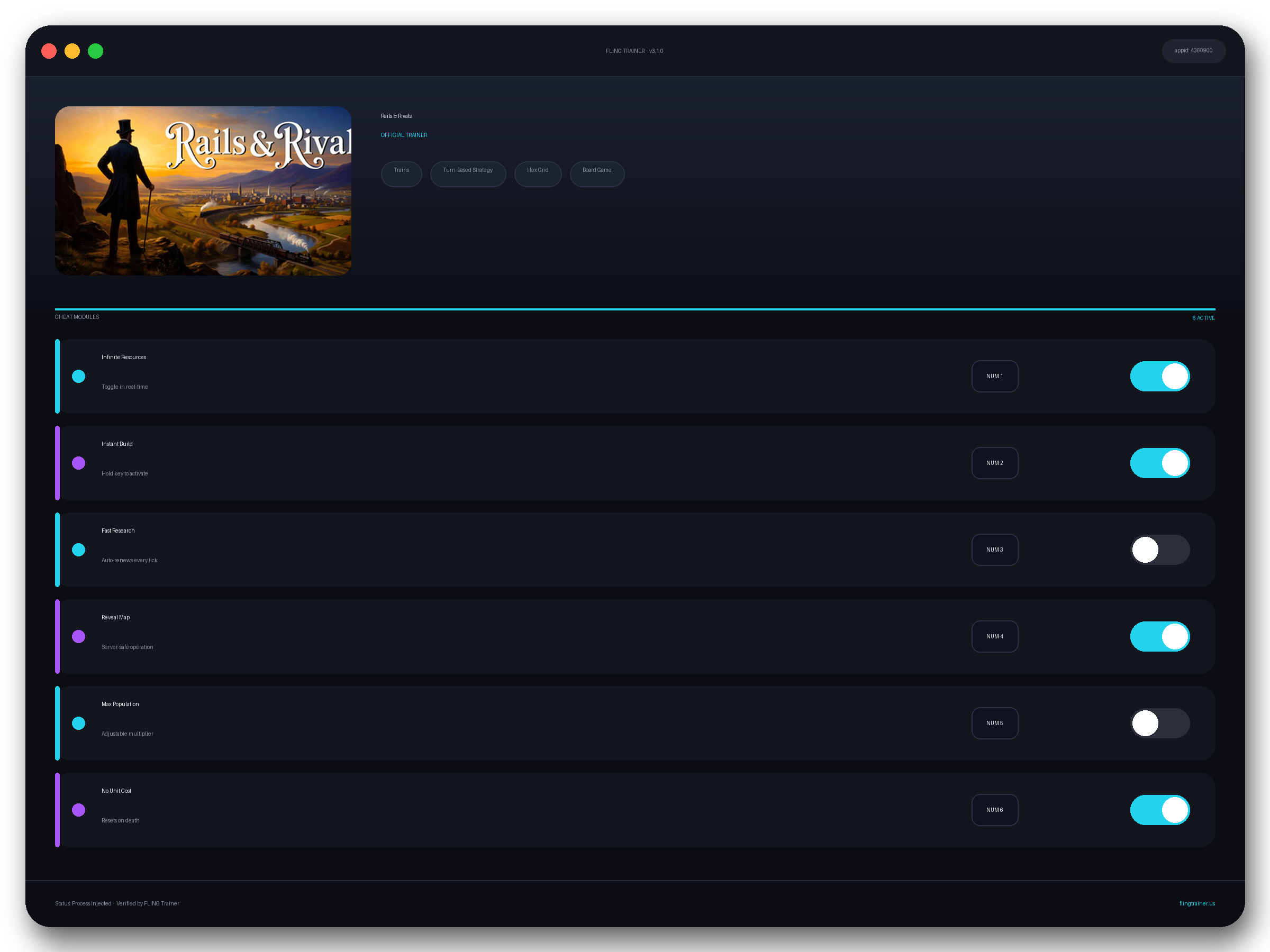The width and height of the screenshot is (1270, 952).
Task: Click the 'Auto-renews every tick' description
Action: click(x=129, y=560)
